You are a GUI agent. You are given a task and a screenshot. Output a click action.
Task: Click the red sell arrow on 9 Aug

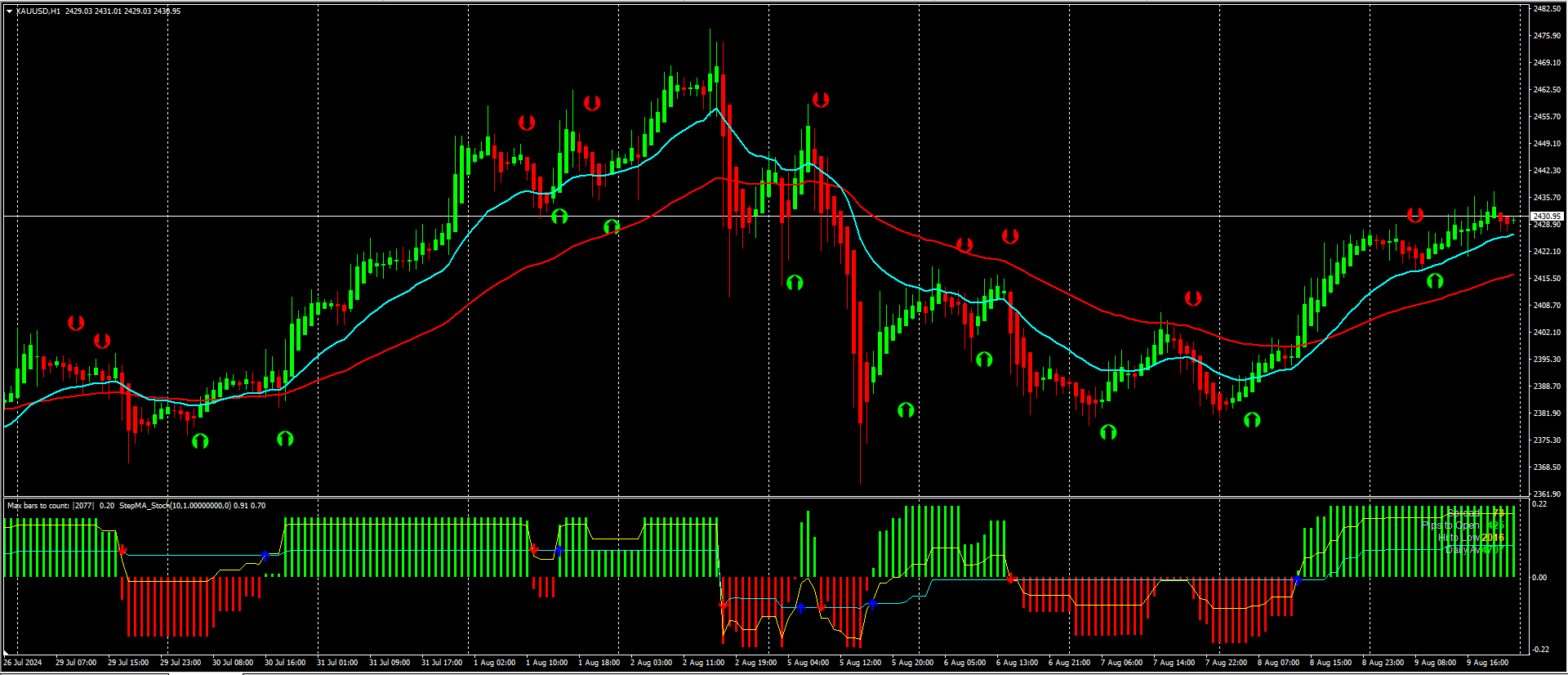tap(1415, 215)
